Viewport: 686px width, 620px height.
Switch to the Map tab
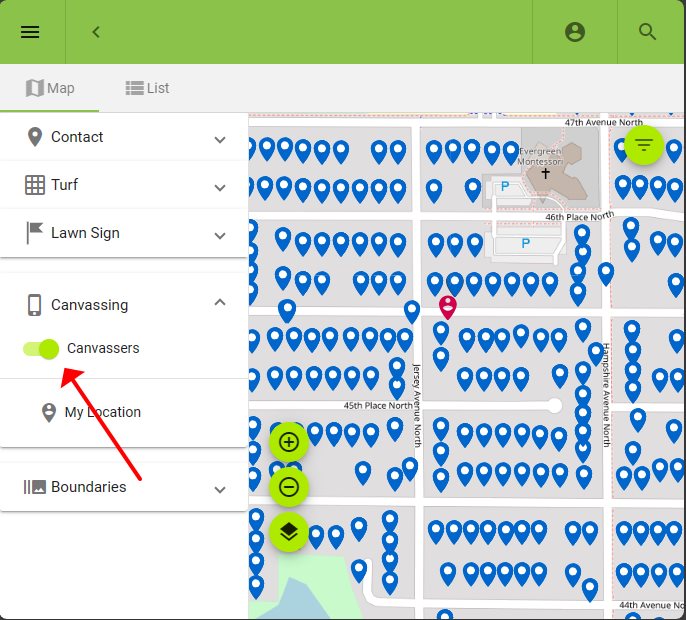coord(49,88)
